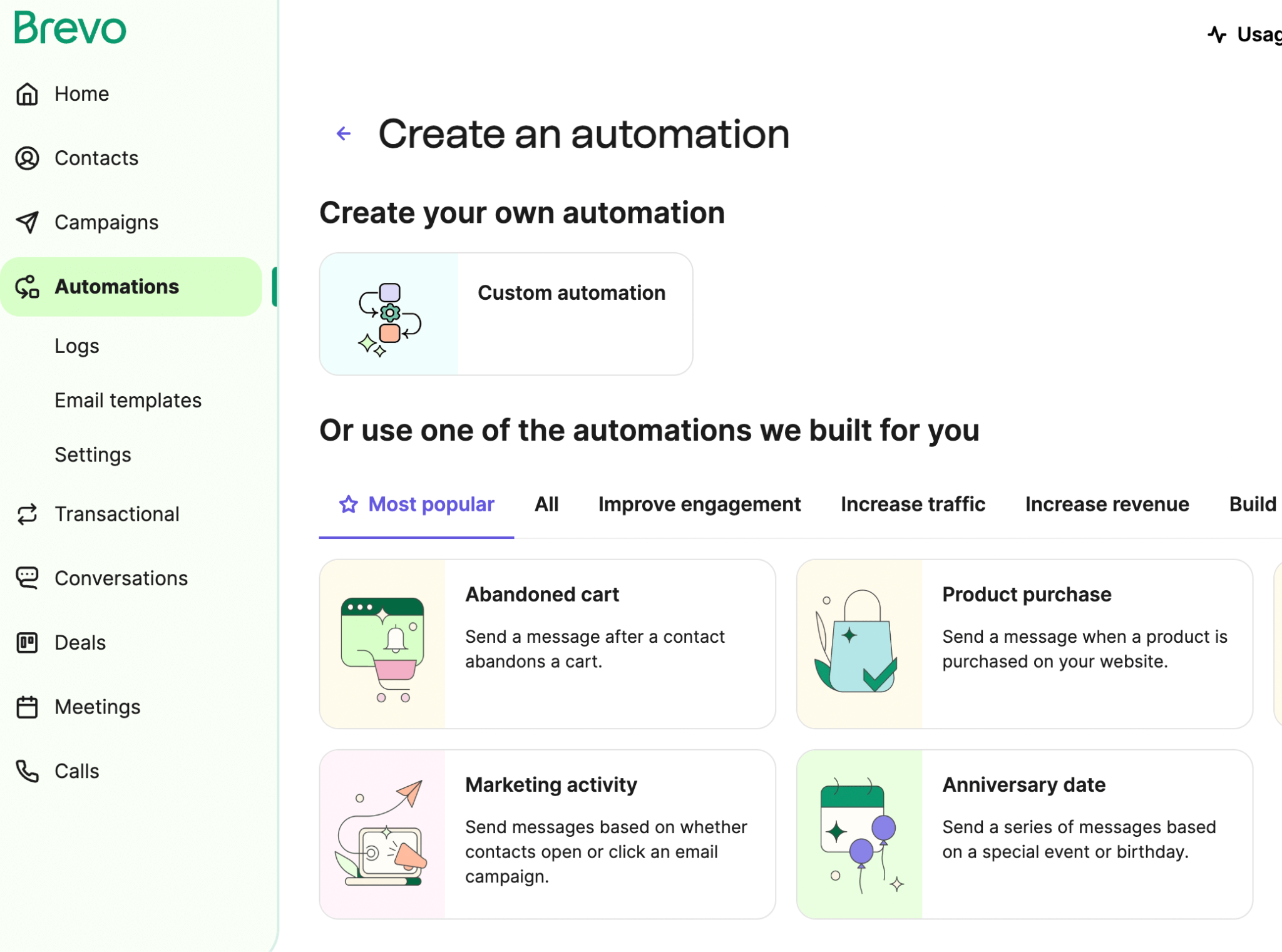The image size is (1282, 952).
Task: Expand the All automations tab
Action: tap(546, 504)
